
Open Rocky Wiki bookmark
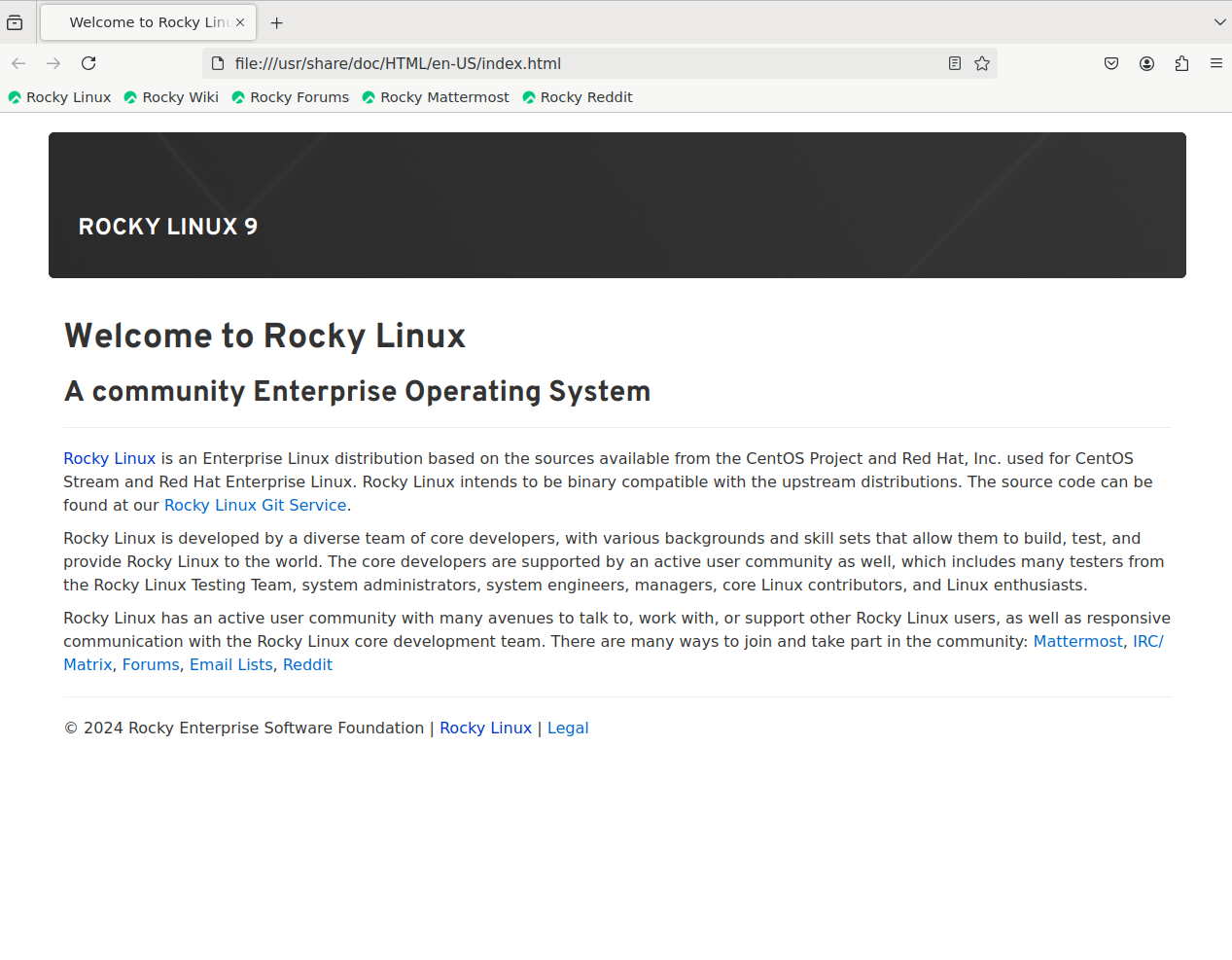click(171, 97)
